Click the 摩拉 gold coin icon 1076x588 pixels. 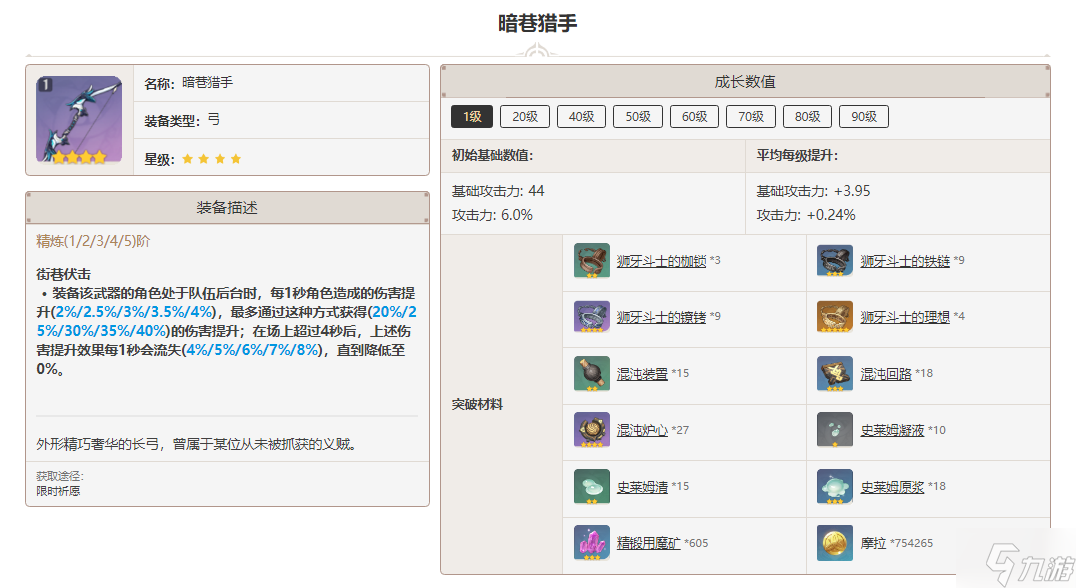(835, 543)
